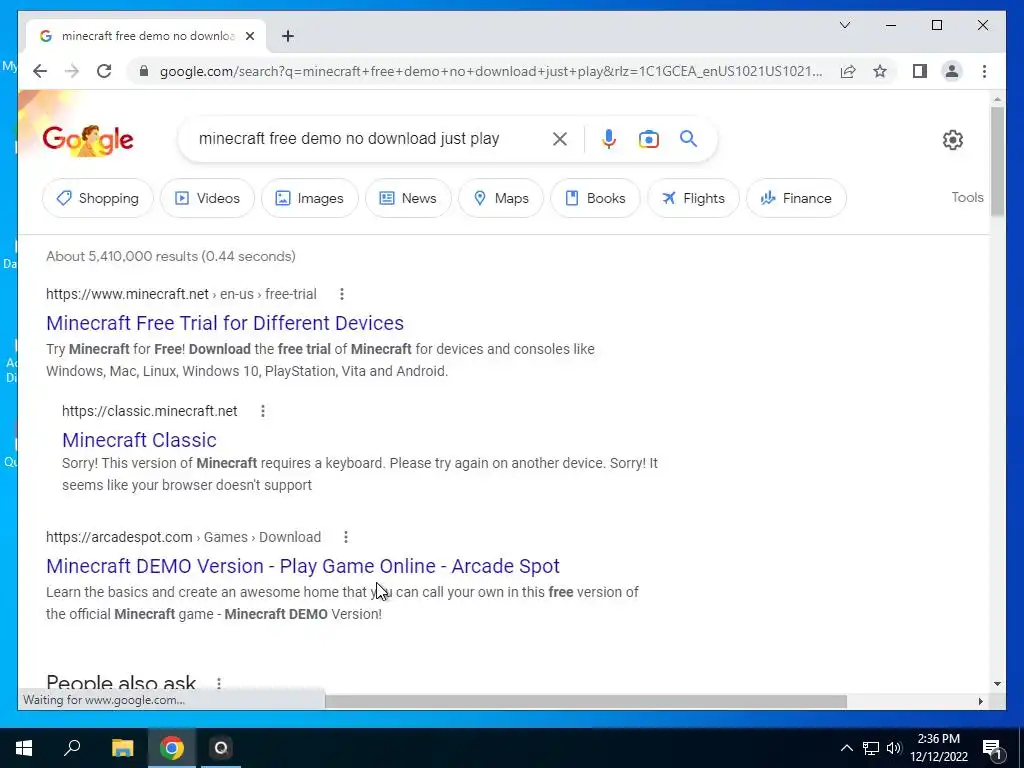
Task: Click the browser forward arrow
Action: point(72,71)
